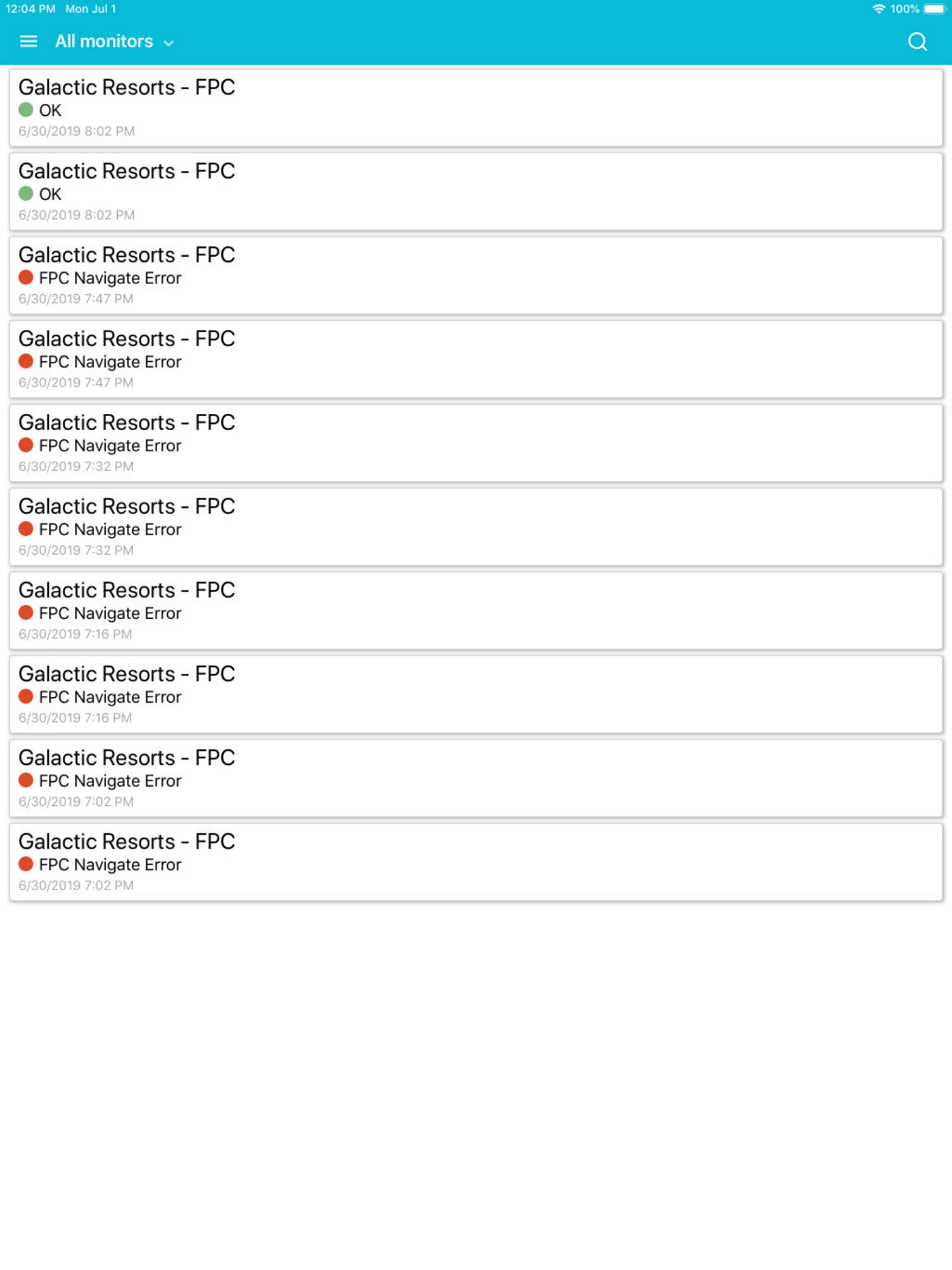Tap green dot of second OK entry
Screen dimensions: 952x1270
coord(26,193)
